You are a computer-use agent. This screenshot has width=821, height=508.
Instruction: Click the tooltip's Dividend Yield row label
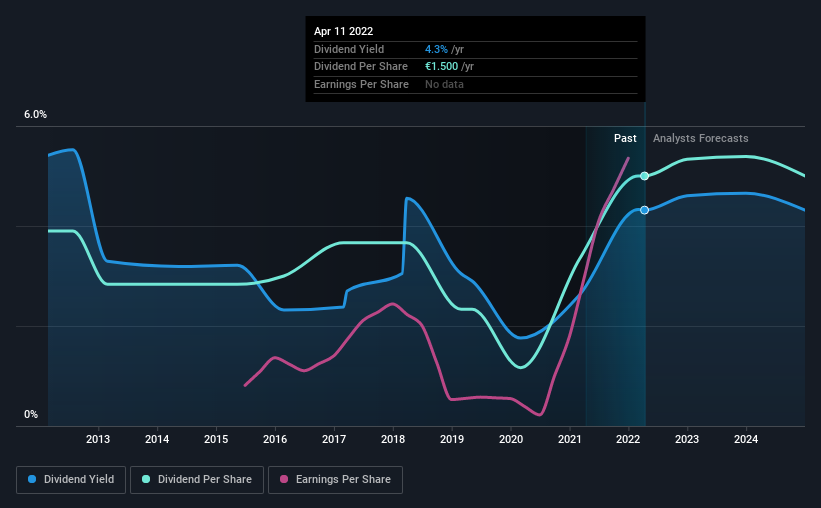pos(349,49)
